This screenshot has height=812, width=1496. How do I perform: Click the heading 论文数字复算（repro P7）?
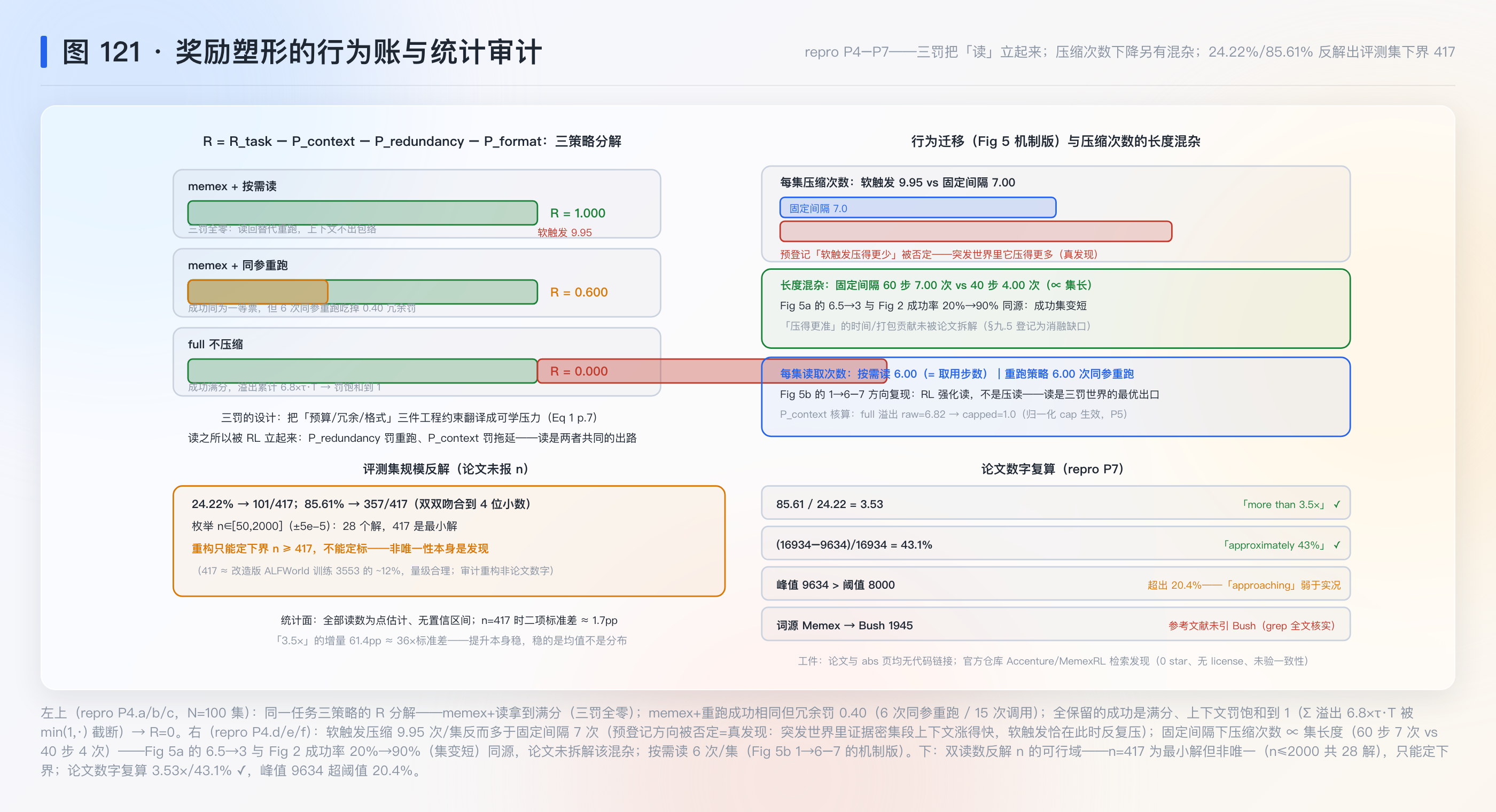pos(1055,469)
